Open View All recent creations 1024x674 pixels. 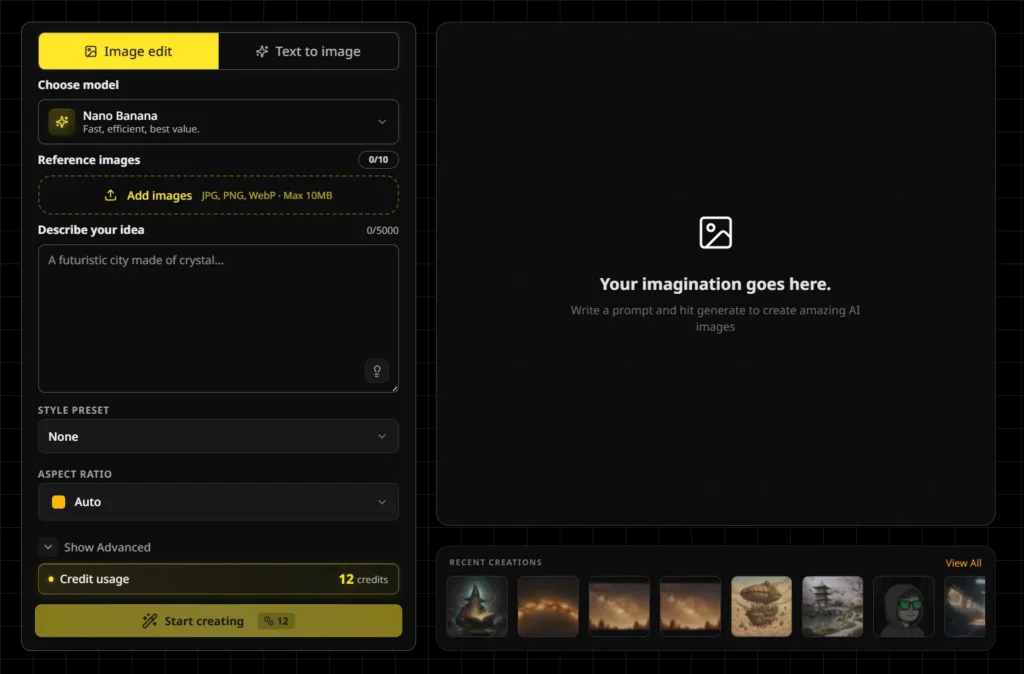[962, 562]
